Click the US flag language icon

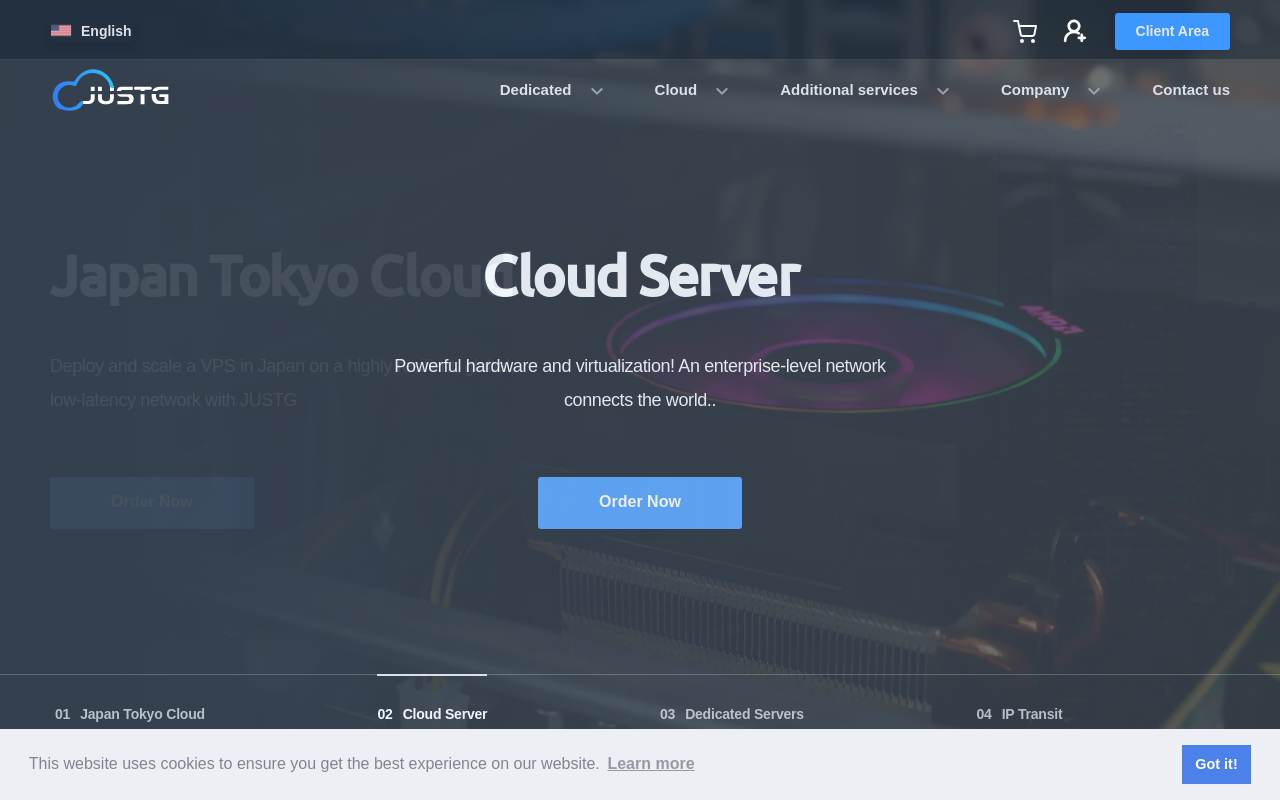tap(61, 31)
